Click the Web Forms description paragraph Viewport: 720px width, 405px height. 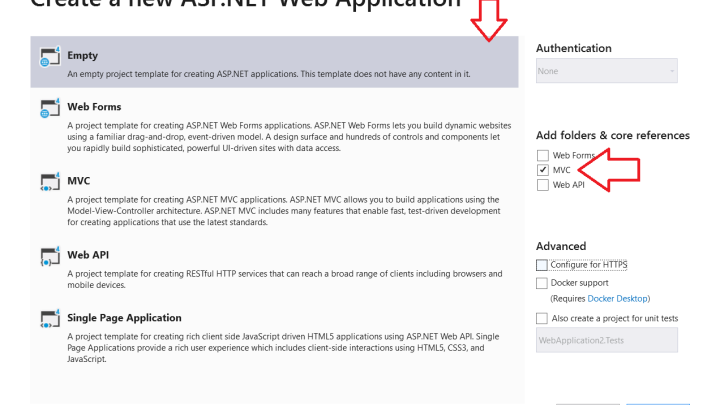(289, 137)
